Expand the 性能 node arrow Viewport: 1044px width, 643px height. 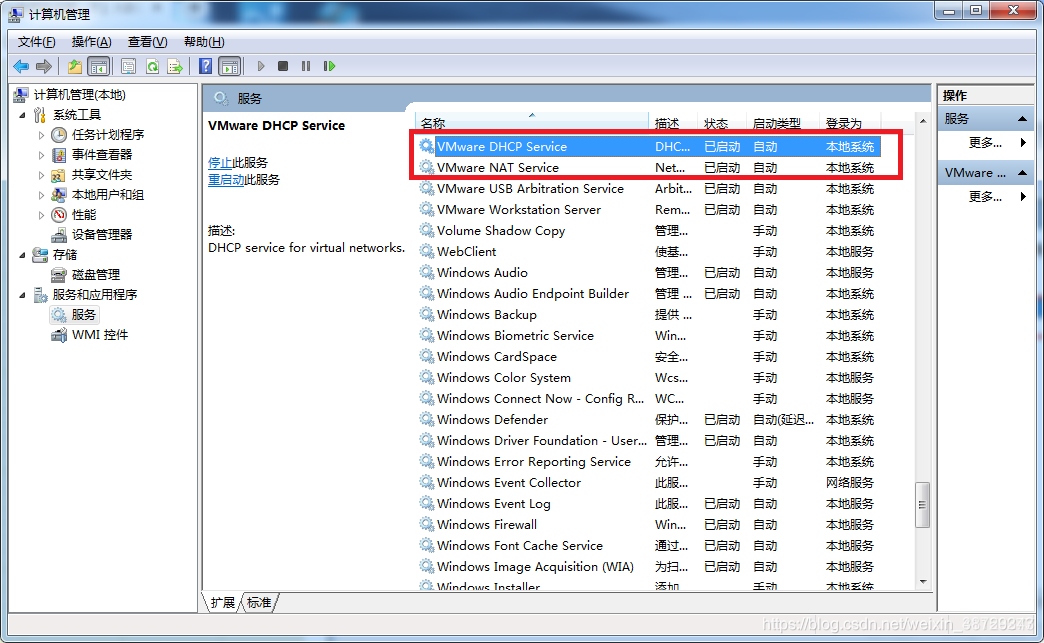41,215
